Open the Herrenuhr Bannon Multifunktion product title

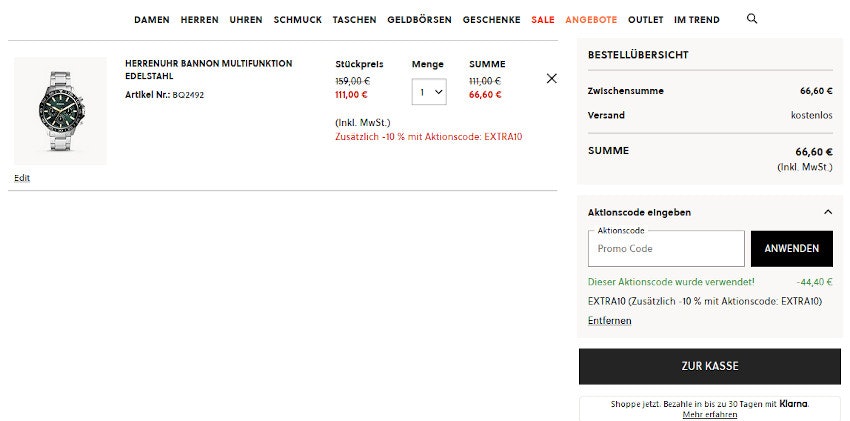(x=208, y=69)
